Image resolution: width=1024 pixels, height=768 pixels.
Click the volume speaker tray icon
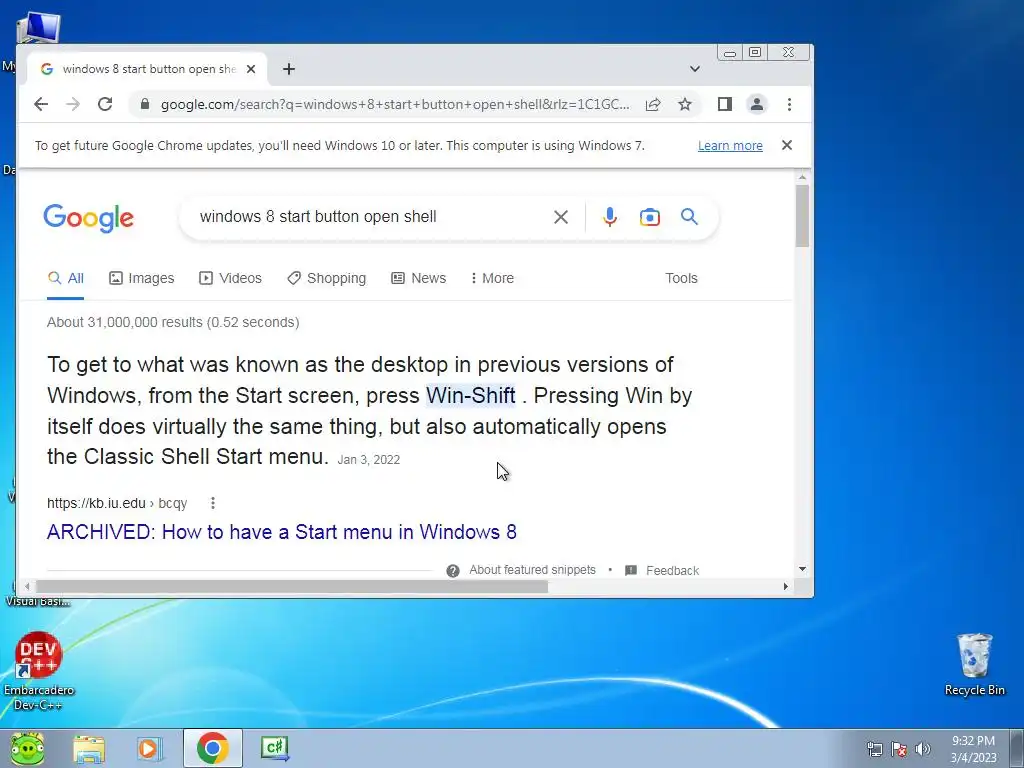pyautogui.click(x=922, y=749)
